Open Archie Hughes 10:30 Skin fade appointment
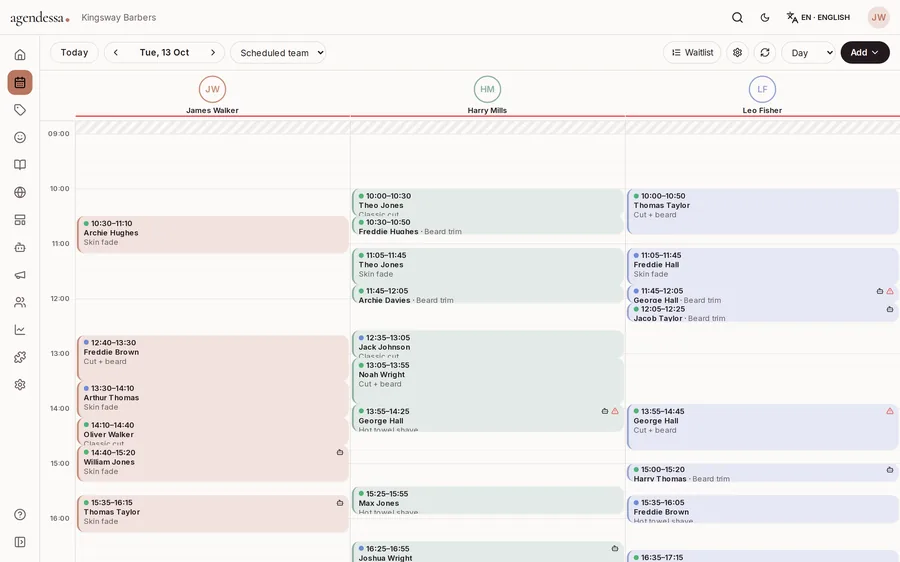The image size is (900, 562). (x=212, y=234)
